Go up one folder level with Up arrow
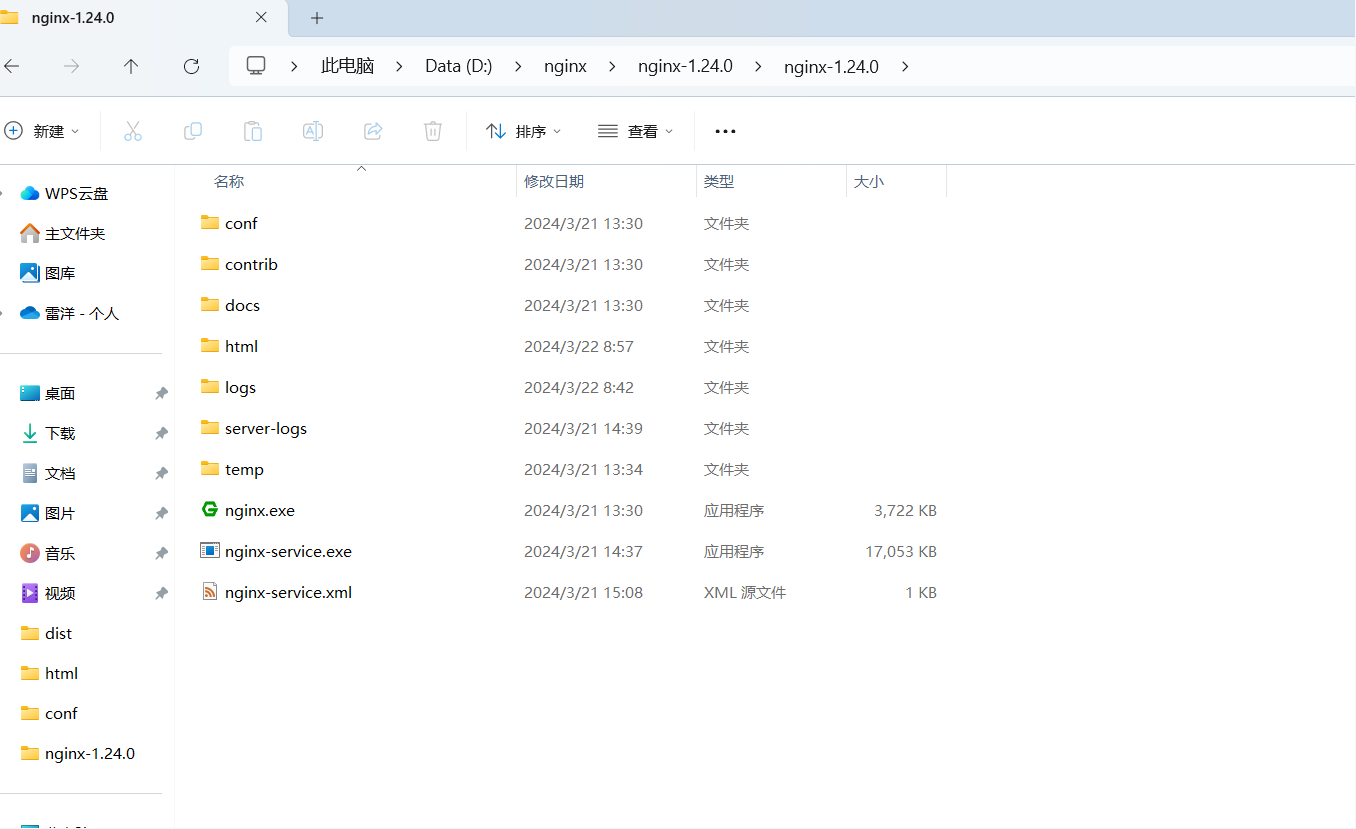 (131, 66)
